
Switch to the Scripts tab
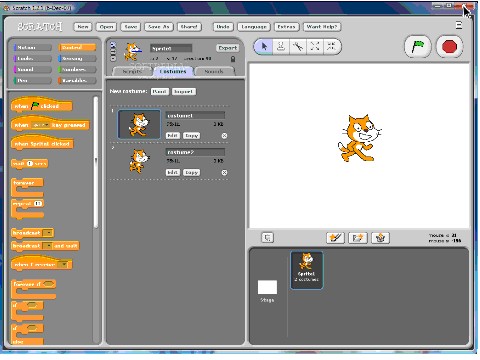pos(132,71)
